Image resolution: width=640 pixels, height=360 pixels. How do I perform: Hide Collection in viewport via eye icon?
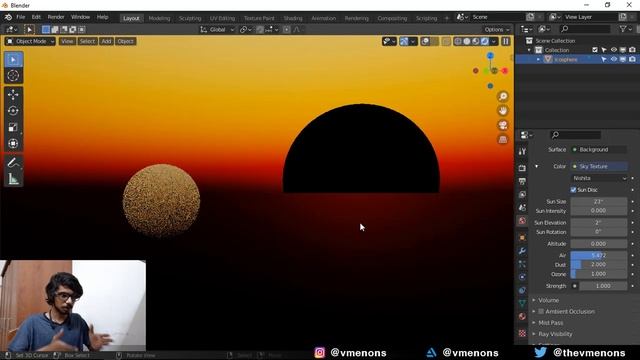click(613, 50)
